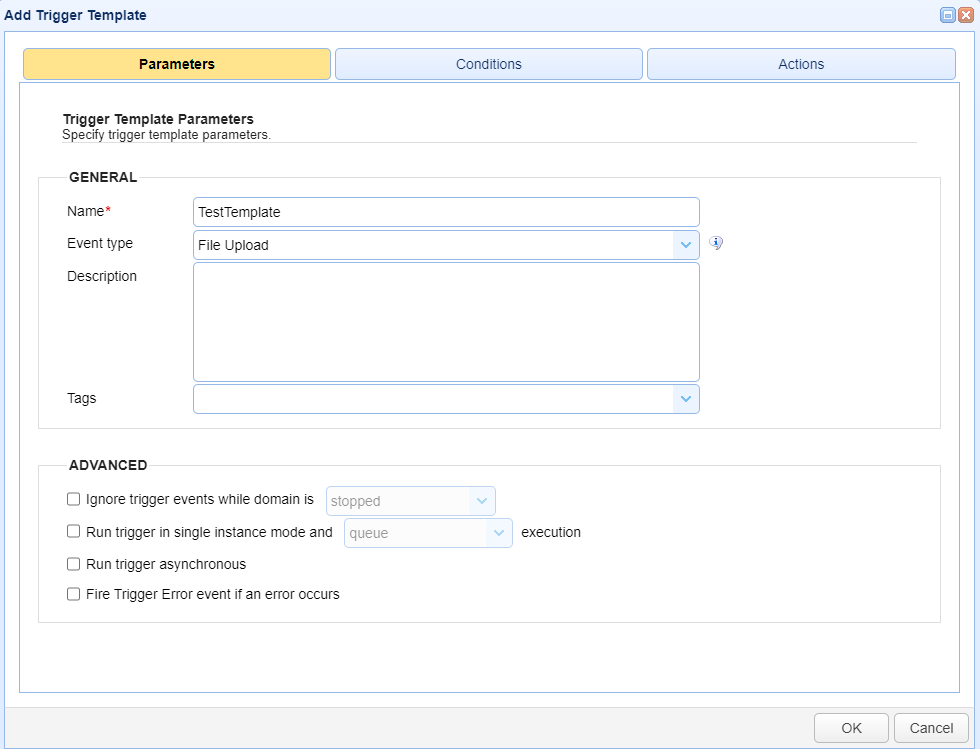The height and width of the screenshot is (749, 980).
Task: Check Run trigger in single instance mode
Action: 74,531
